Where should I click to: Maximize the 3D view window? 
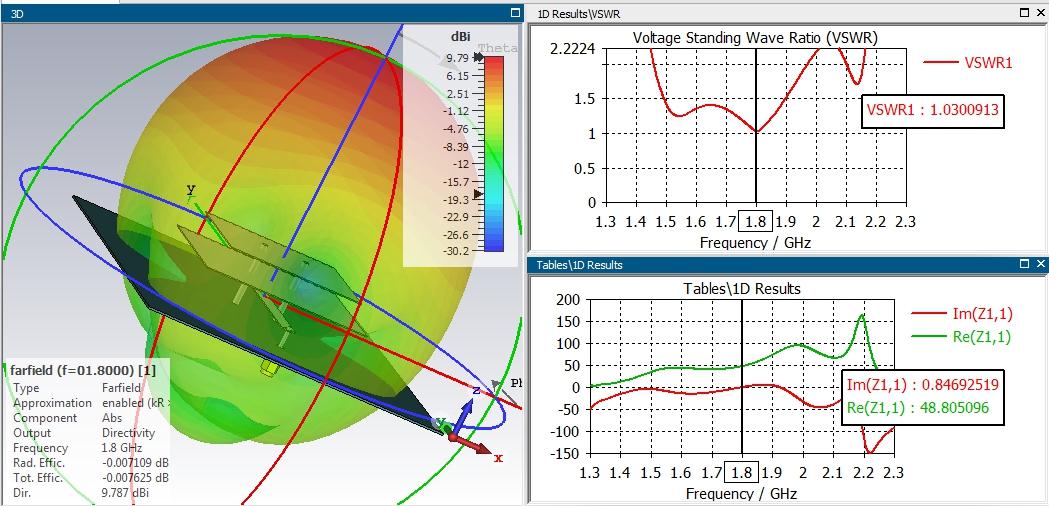(x=514, y=13)
